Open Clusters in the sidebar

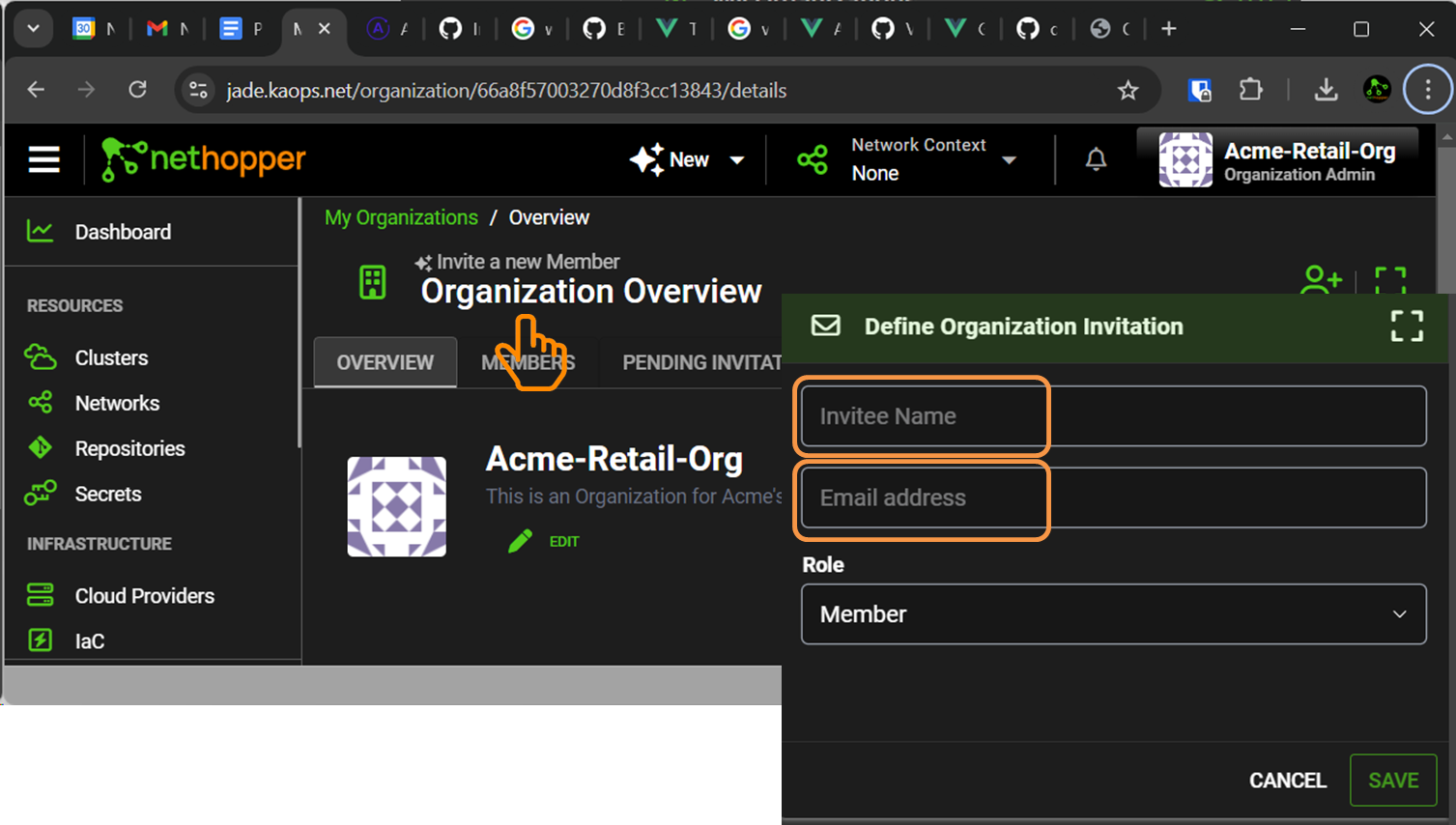111,357
